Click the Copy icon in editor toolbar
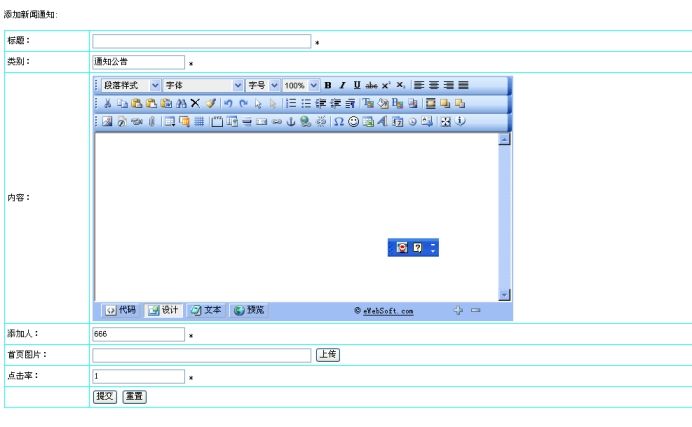692x427 pixels. [x=122, y=103]
